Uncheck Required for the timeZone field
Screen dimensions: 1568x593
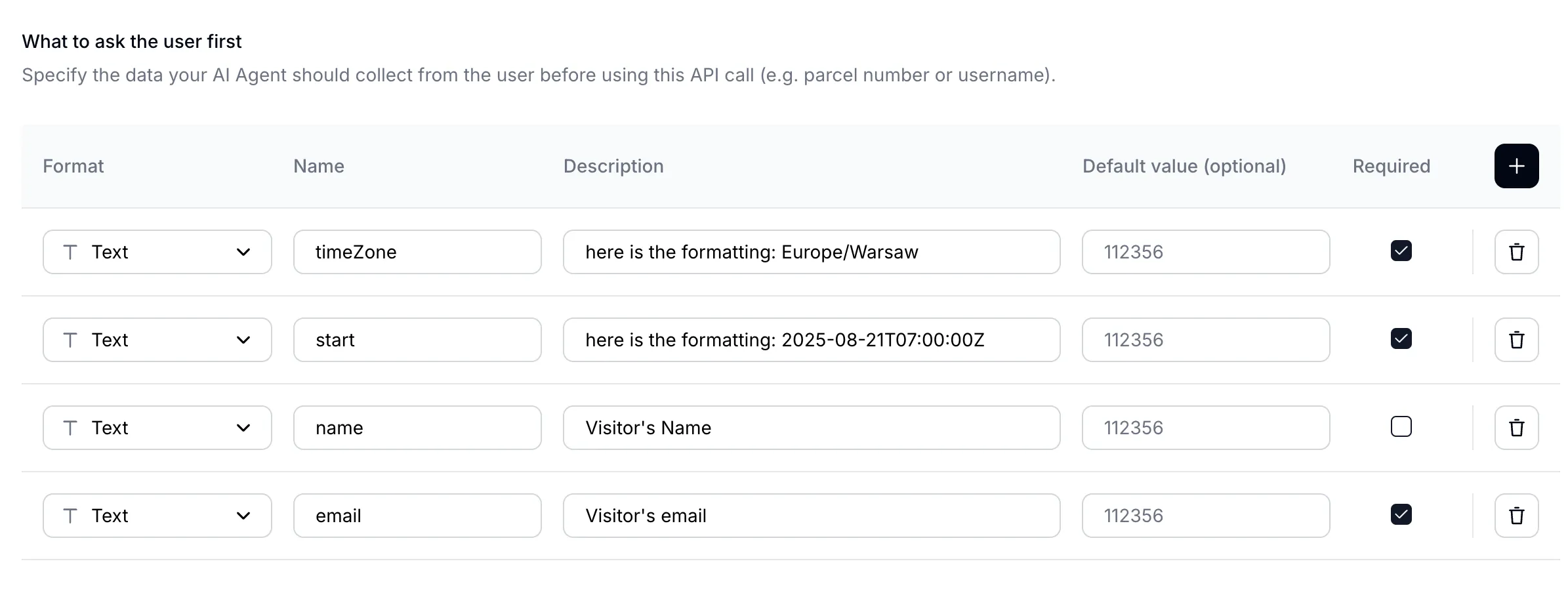(1401, 251)
